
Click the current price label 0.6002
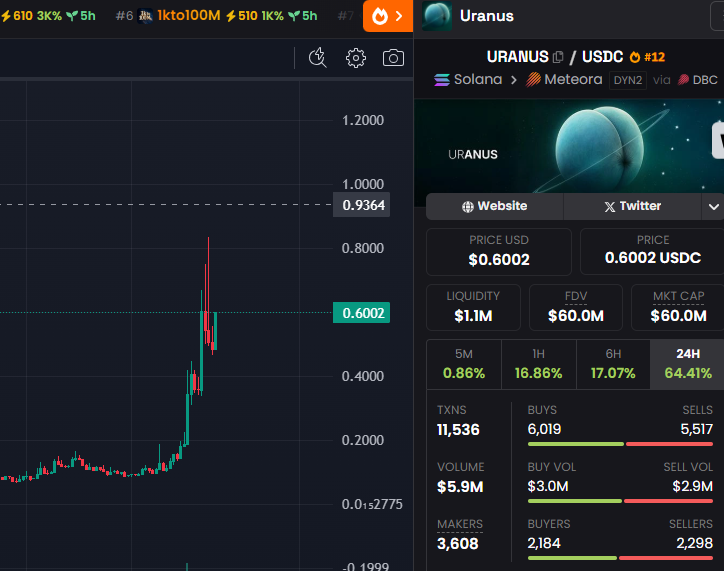coord(362,313)
